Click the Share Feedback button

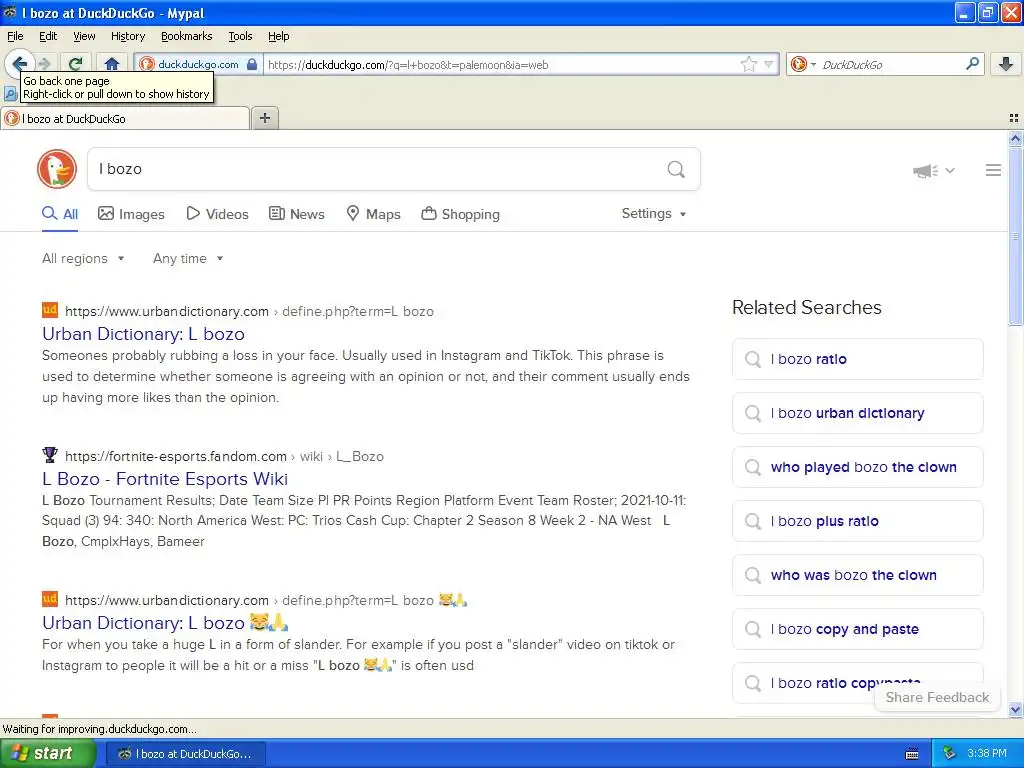(937, 697)
